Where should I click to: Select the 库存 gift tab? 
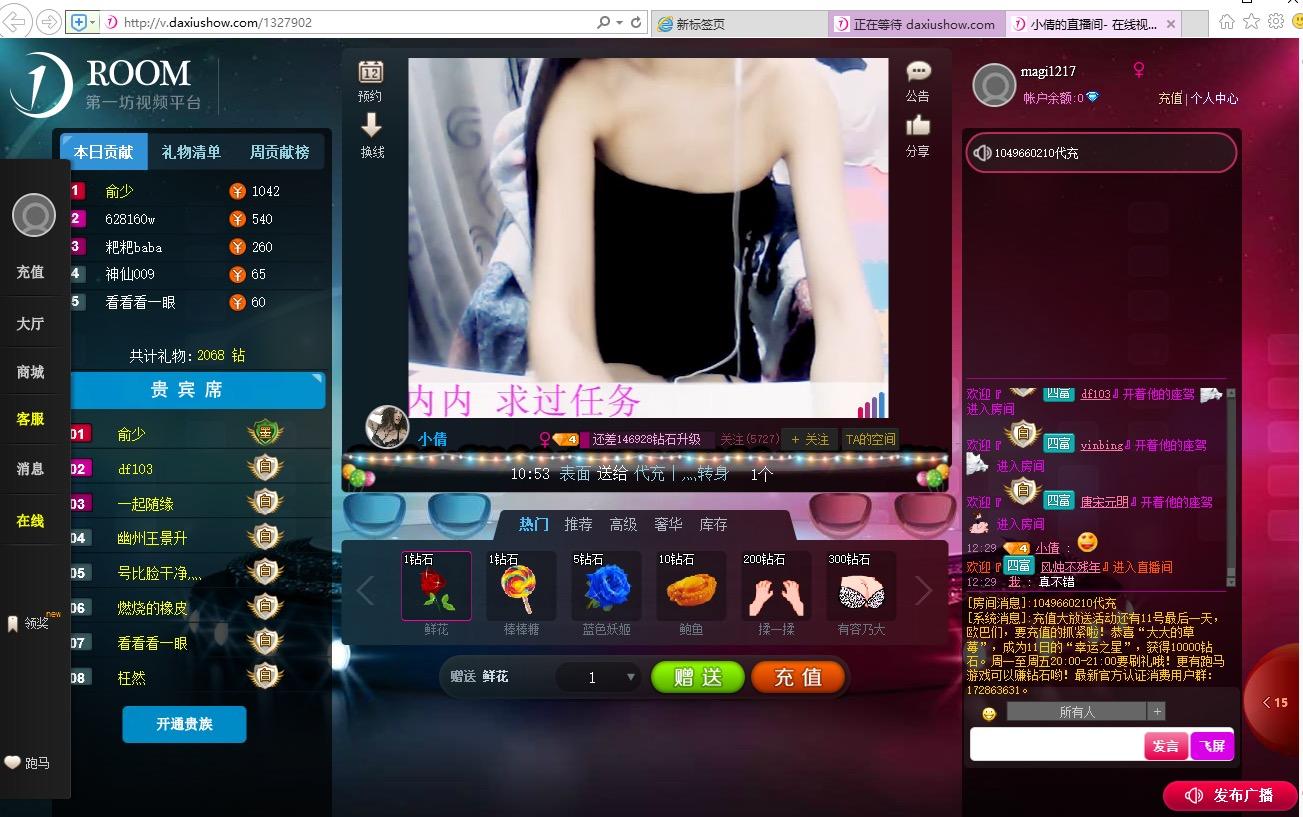(x=713, y=524)
